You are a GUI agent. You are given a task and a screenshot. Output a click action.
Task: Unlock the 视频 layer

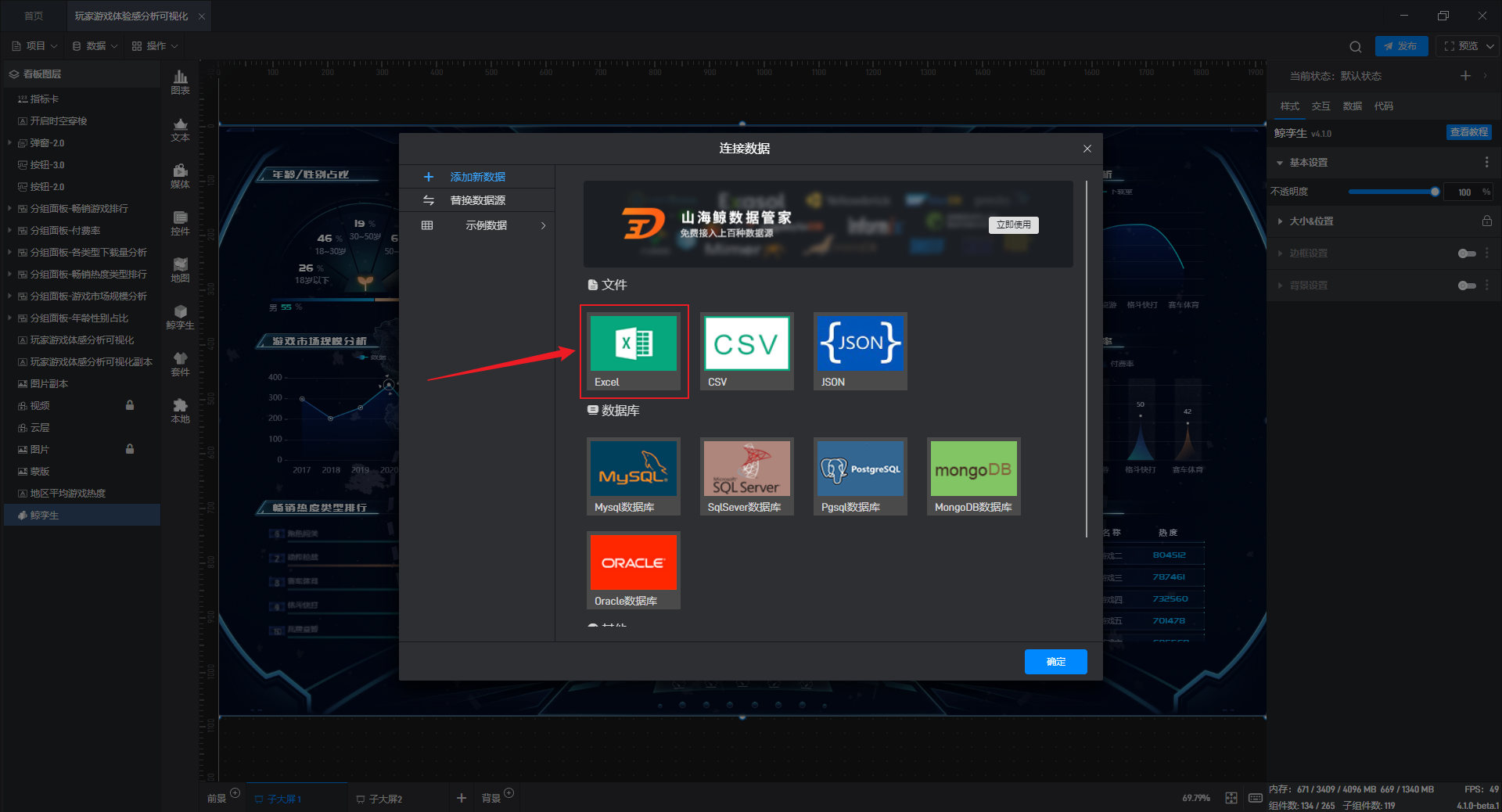pyautogui.click(x=130, y=405)
